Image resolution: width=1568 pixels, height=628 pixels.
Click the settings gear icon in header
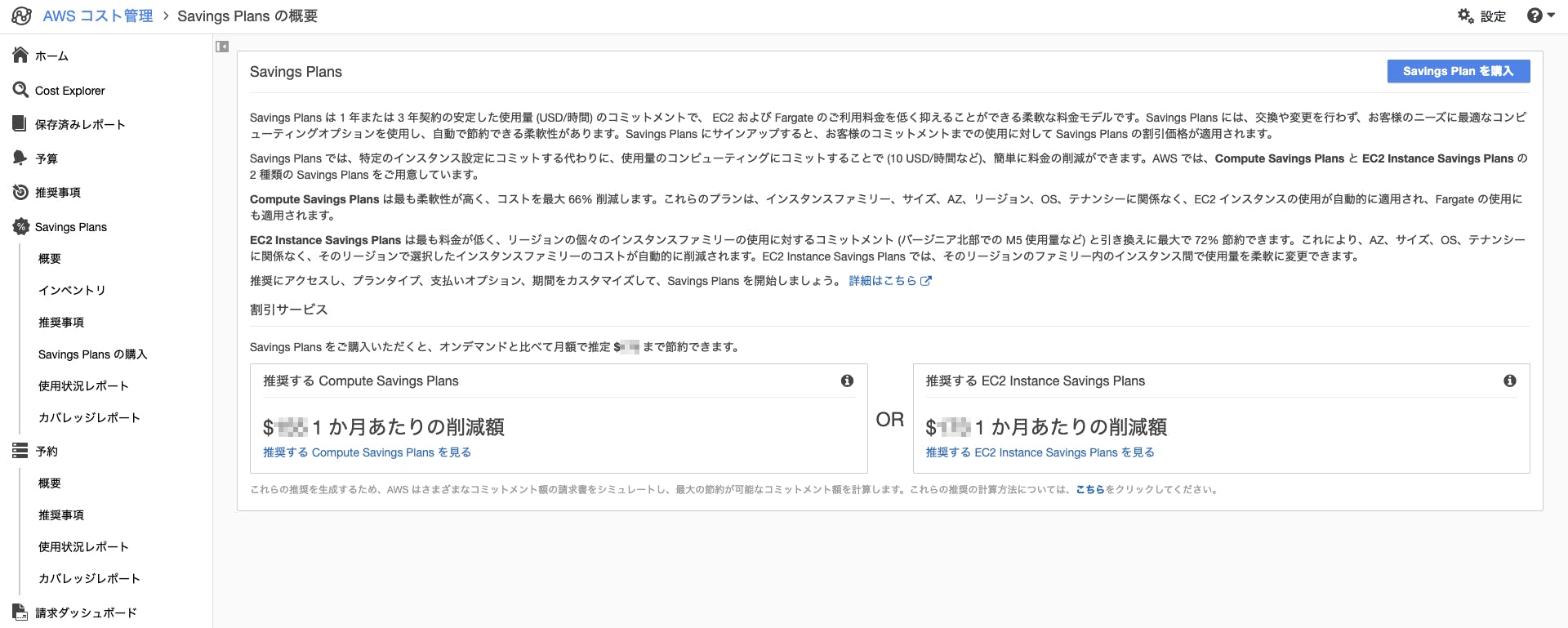coord(1466,16)
